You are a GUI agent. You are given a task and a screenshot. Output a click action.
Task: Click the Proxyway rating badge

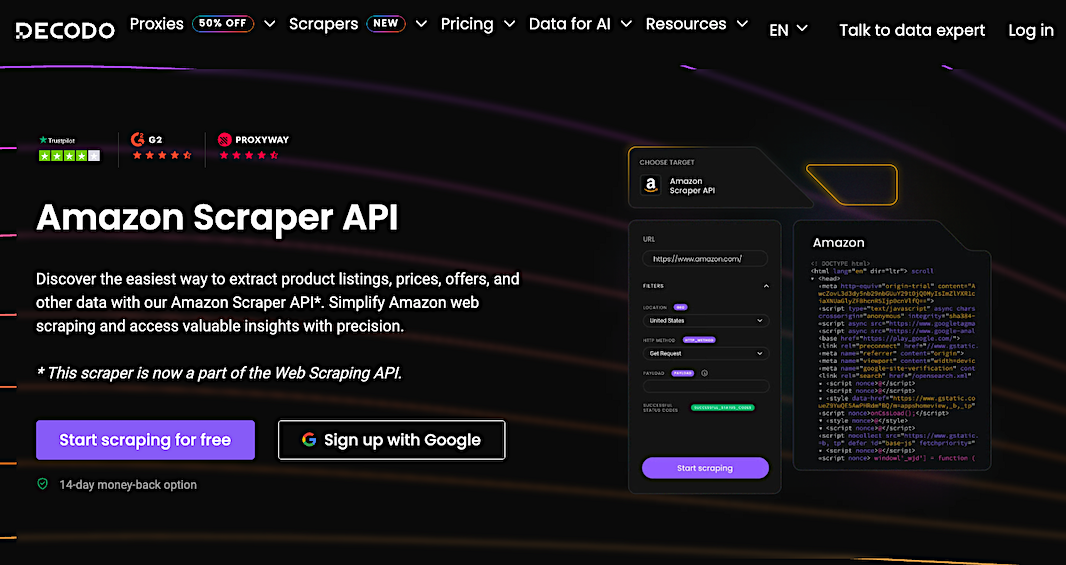pos(253,147)
